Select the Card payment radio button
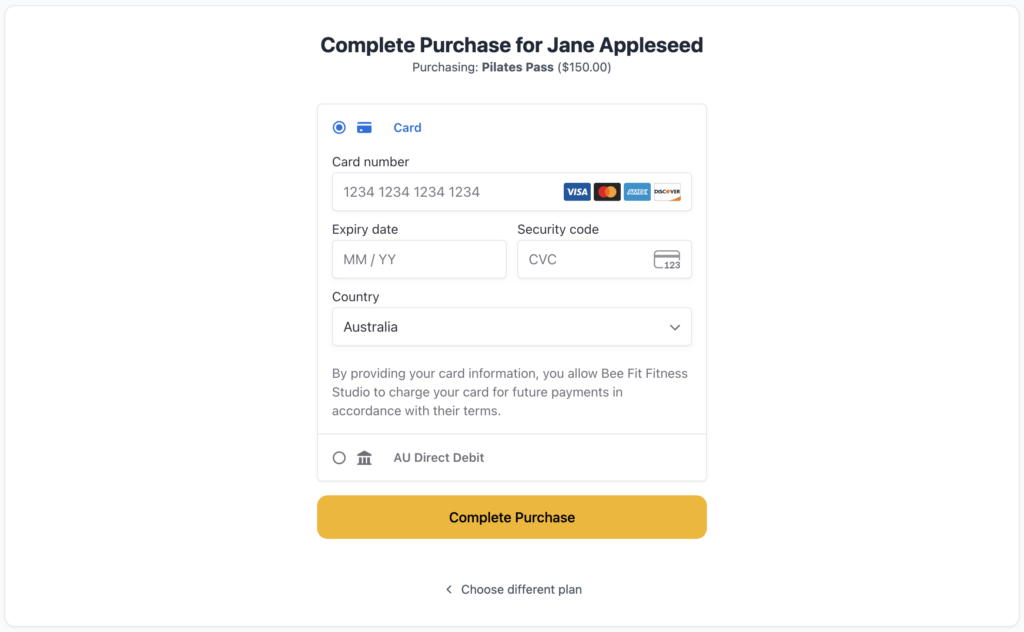The height and width of the screenshot is (632, 1024). 339,127
